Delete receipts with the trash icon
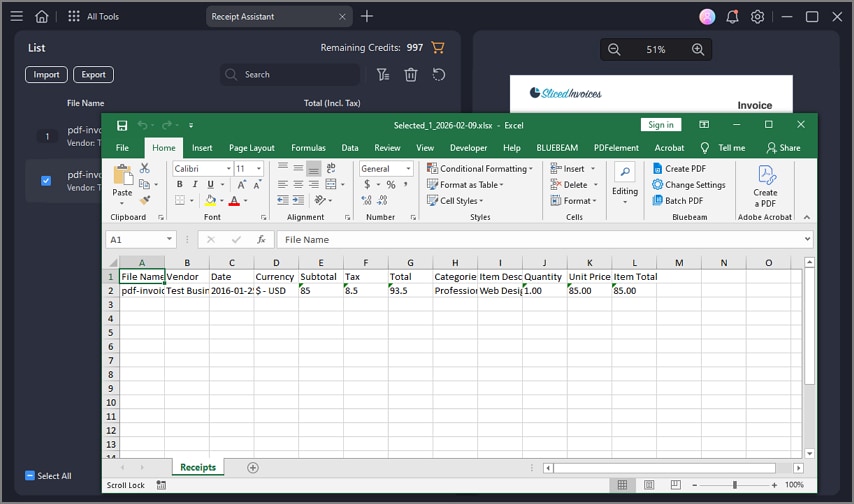The height and width of the screenshot is (504, 854). click(x=411, y=75)
